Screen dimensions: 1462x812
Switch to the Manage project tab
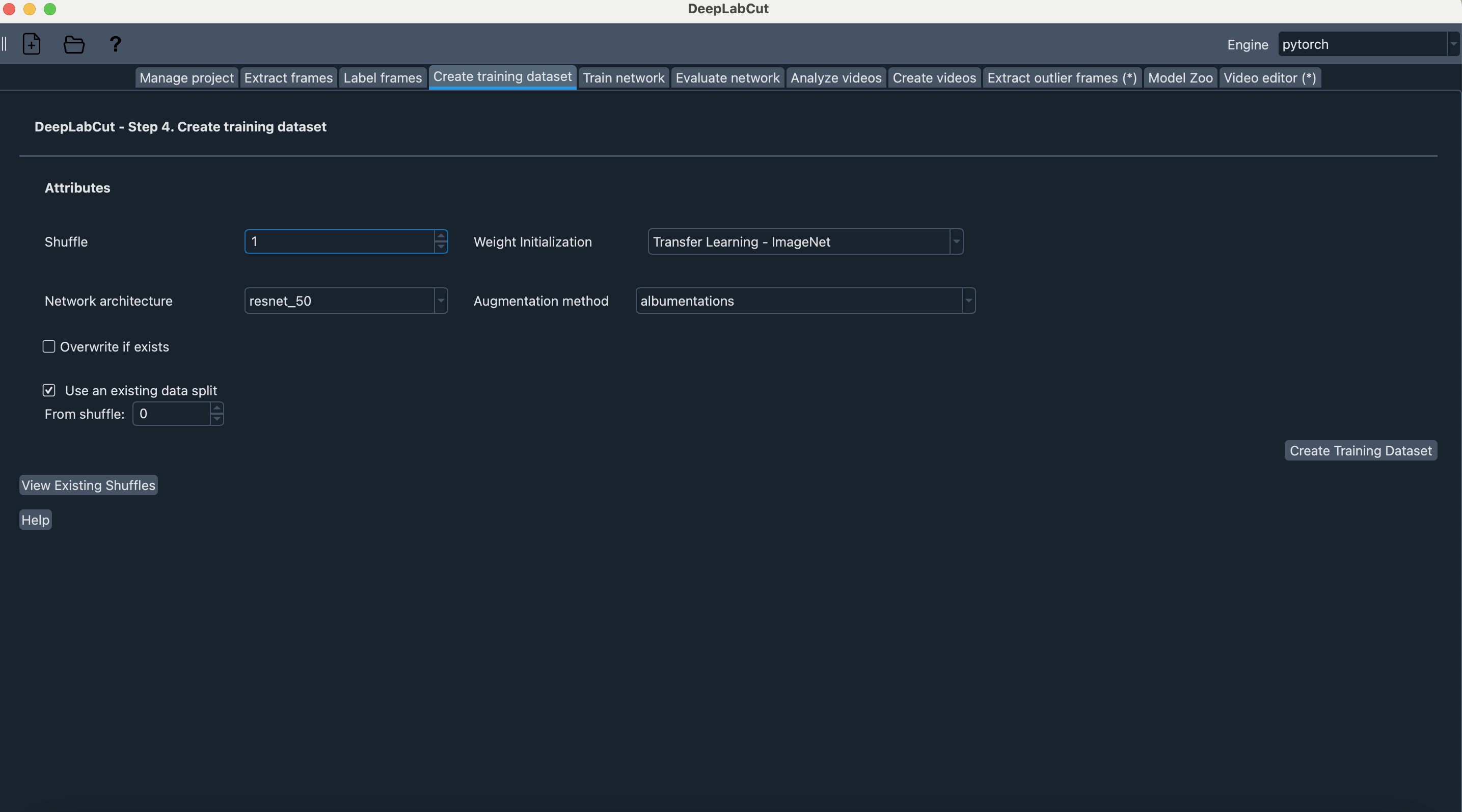point(187,78)
